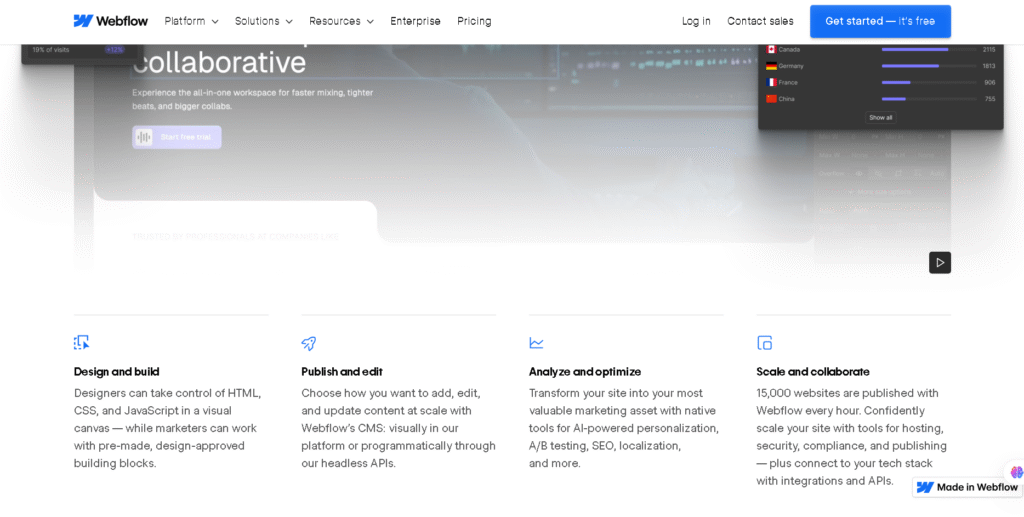Open the Pricing page
This screenshot has width=1024, height=517.
point(474,21)
